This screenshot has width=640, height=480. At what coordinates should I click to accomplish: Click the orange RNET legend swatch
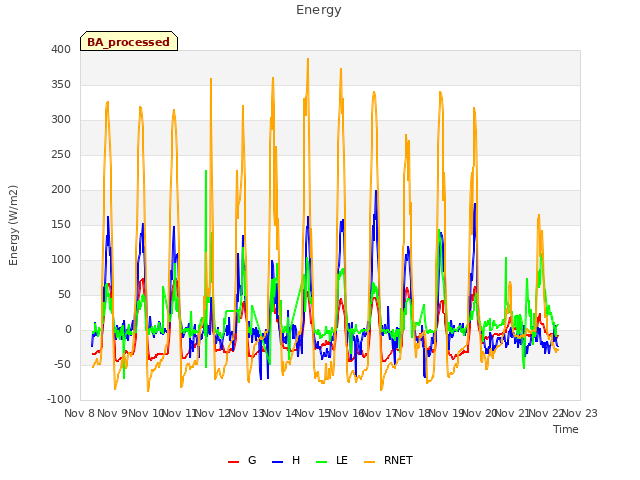pos(369,462)
